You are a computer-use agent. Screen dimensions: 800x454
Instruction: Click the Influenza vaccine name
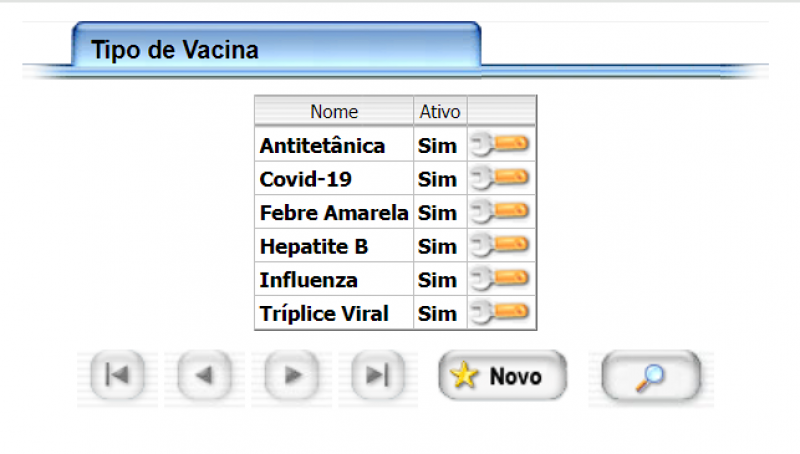point(308,280)
